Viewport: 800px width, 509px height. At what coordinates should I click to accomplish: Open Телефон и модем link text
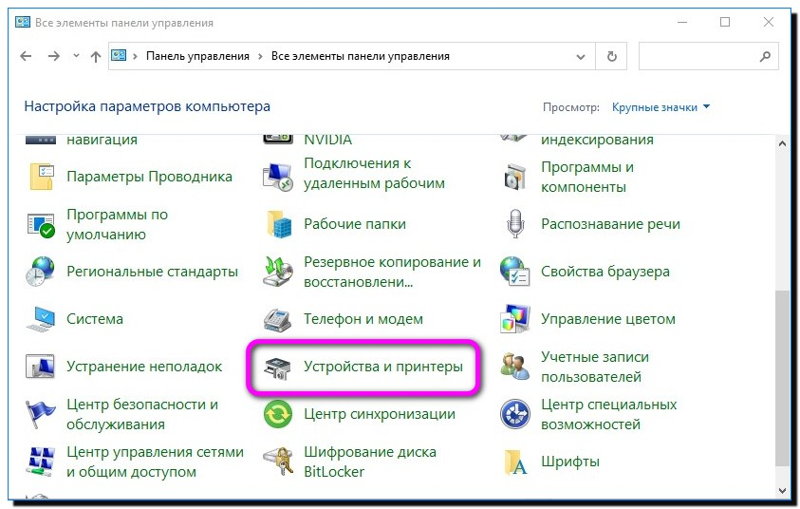click(363, 319)
